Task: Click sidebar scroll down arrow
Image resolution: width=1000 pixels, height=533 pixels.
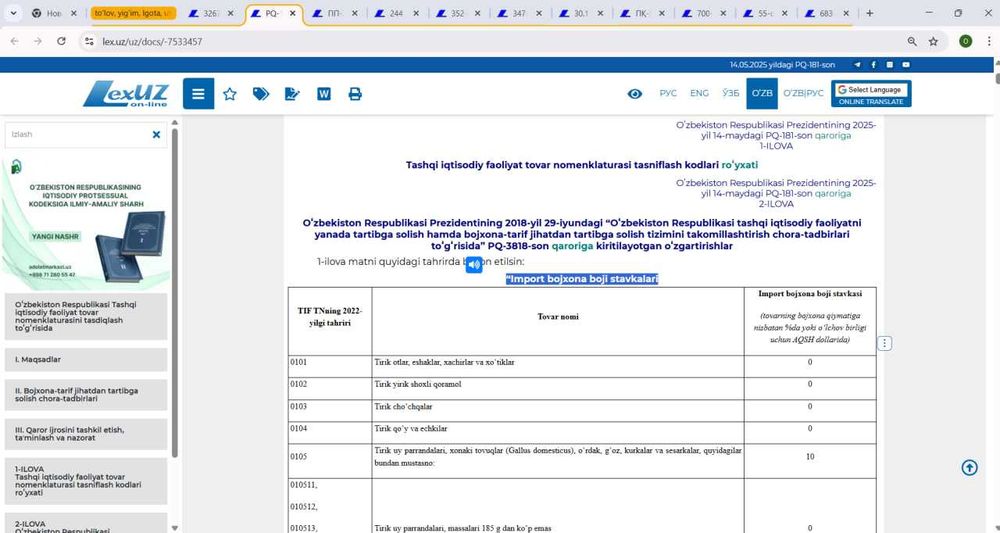Action: pos(175,528)
